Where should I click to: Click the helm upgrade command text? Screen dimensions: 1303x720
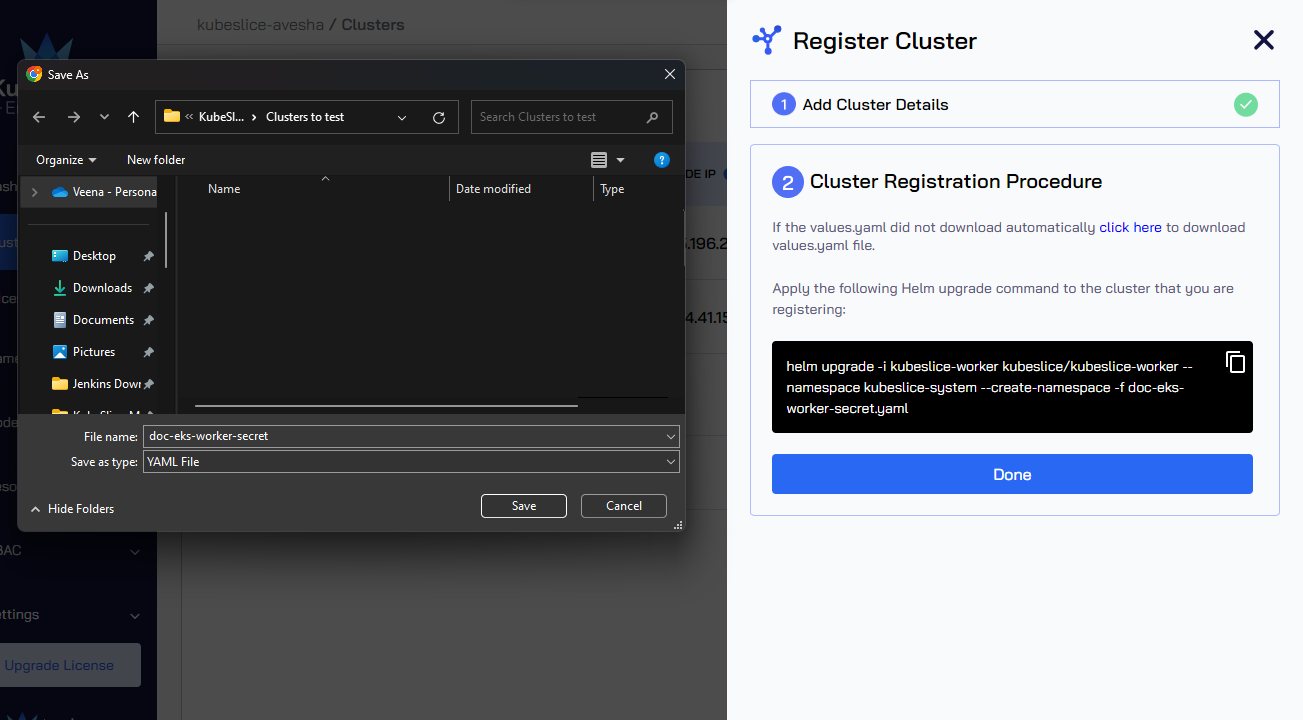tap(990, 387)
